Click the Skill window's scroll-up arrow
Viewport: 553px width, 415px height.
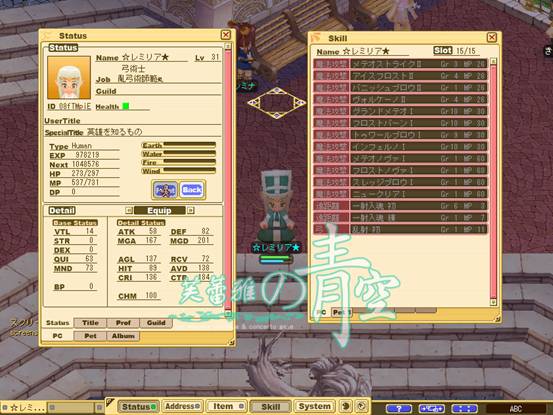[493, 61]
